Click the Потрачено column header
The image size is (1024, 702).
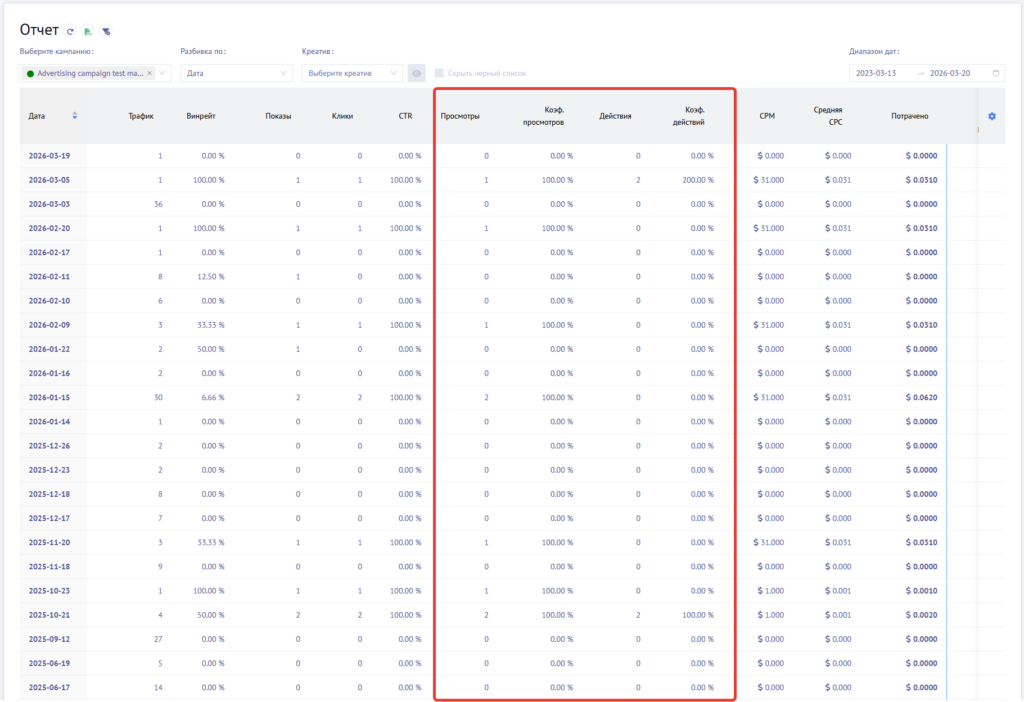coord(909,116)
